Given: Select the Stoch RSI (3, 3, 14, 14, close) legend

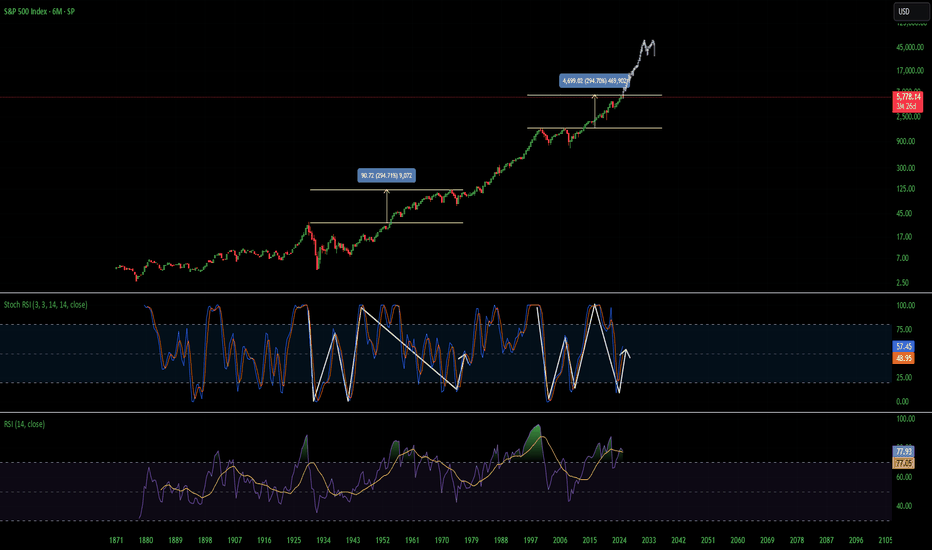Looking at the screenshot, I should pos(46,304).
